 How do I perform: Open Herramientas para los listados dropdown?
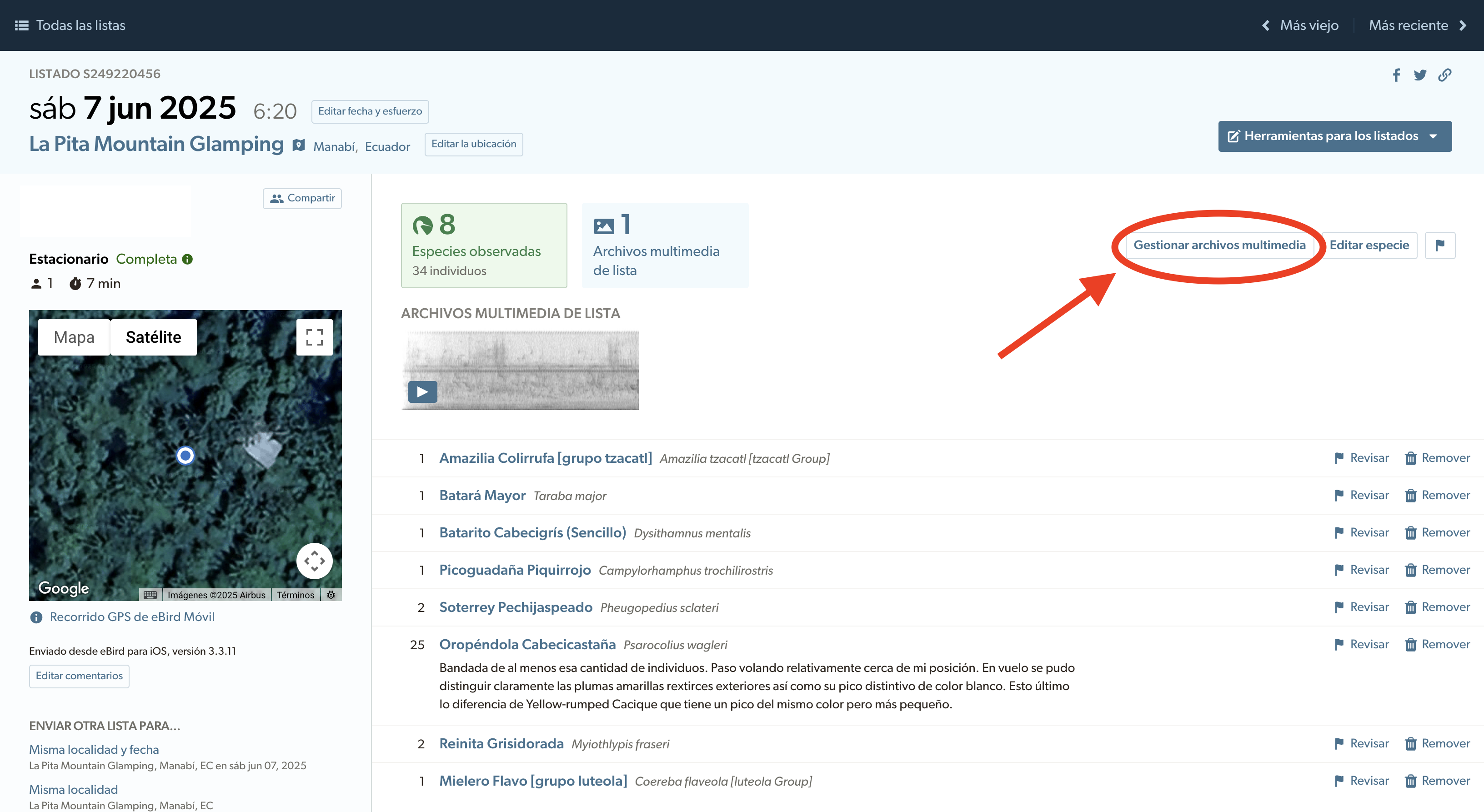click(1334, 136)
